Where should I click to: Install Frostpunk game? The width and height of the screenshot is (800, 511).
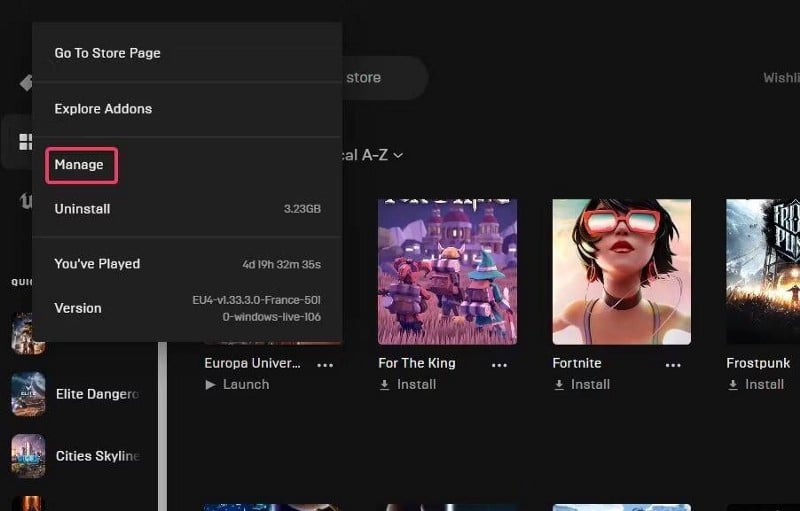pos(756,385)
